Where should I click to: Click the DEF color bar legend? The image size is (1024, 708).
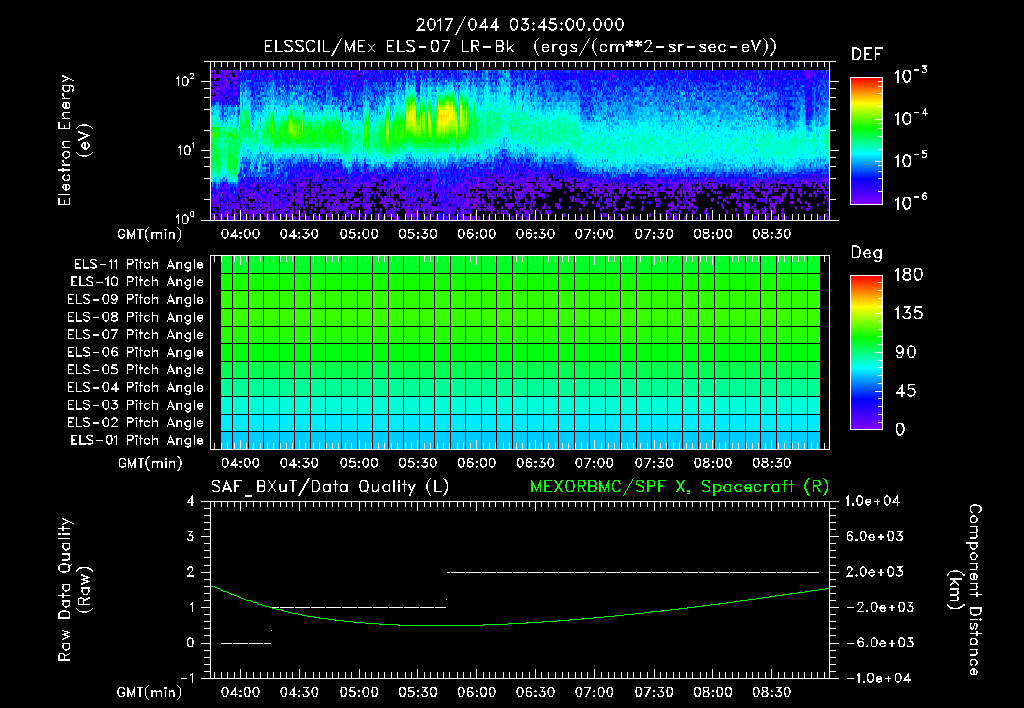[x=866, y=141]
